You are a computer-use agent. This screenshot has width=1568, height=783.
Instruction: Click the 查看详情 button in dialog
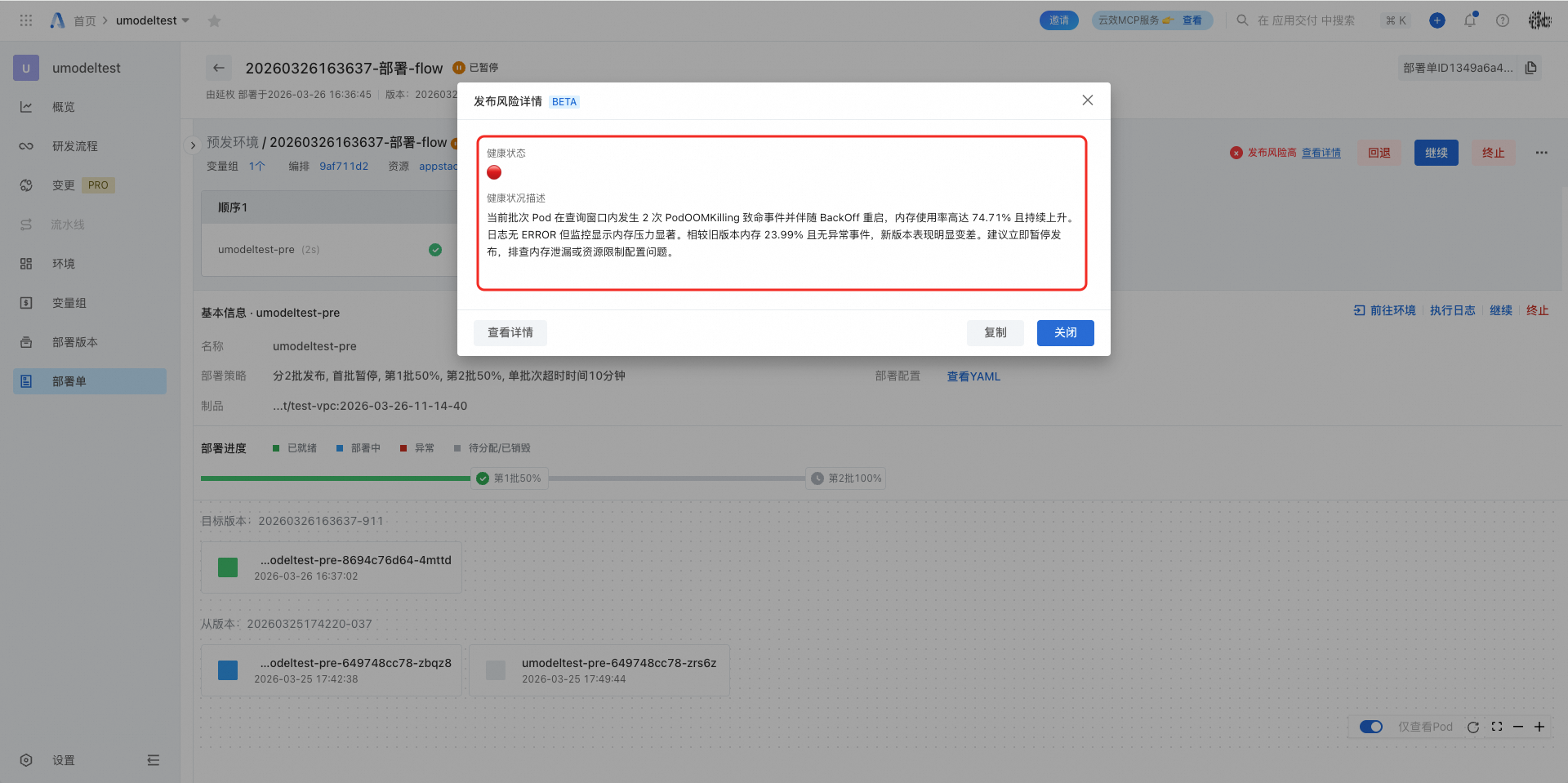(510, 332)
